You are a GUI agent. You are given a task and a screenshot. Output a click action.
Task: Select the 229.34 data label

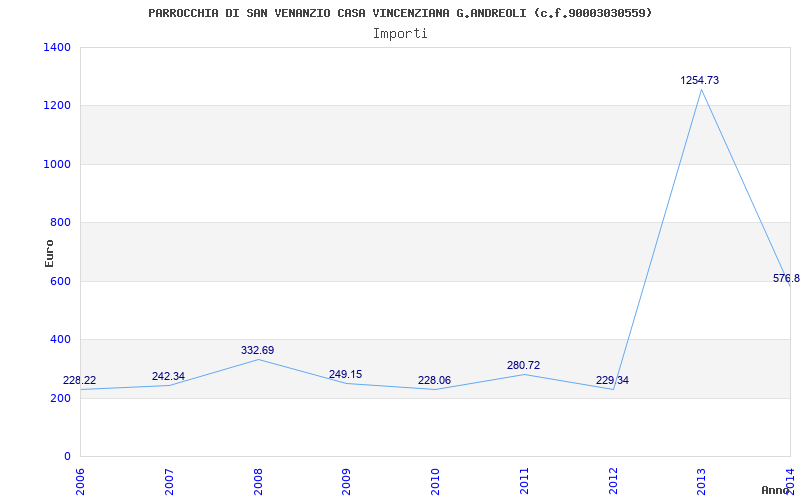tap(612, 381)
